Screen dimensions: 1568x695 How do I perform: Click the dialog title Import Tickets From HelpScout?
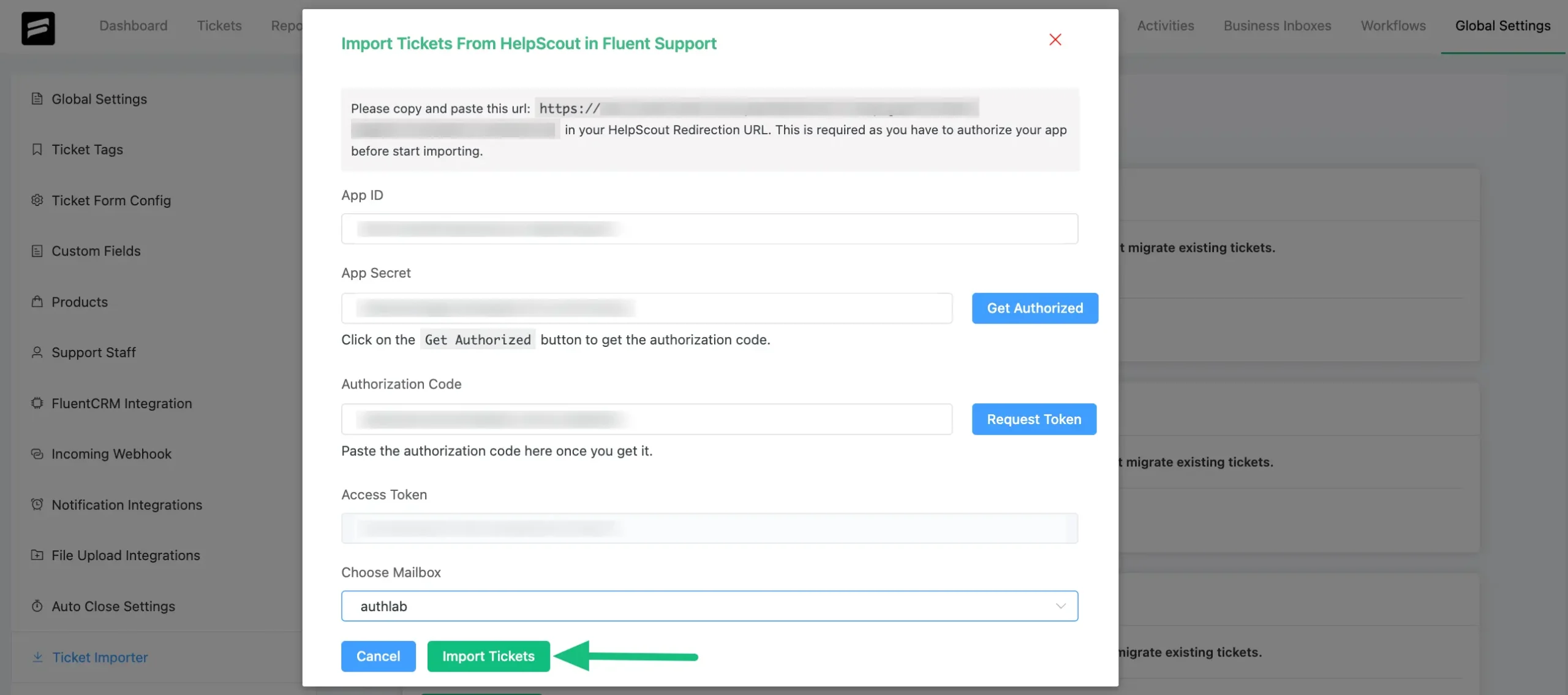[529, 44]
